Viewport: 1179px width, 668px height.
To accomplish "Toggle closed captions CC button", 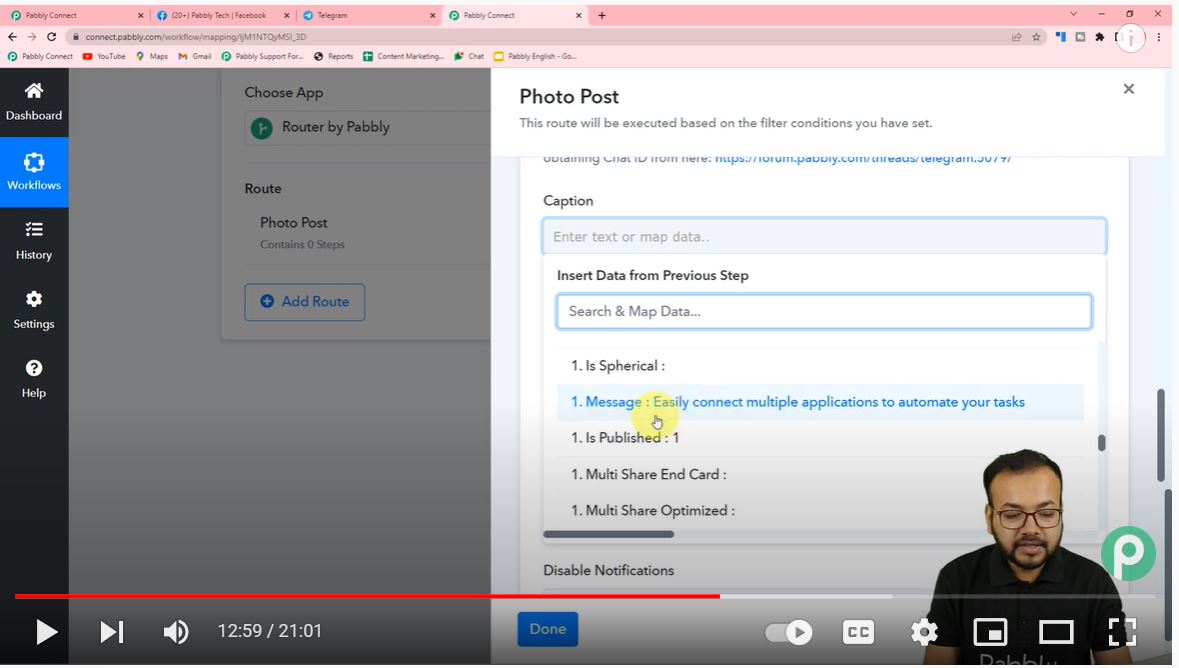I will 858,632.
